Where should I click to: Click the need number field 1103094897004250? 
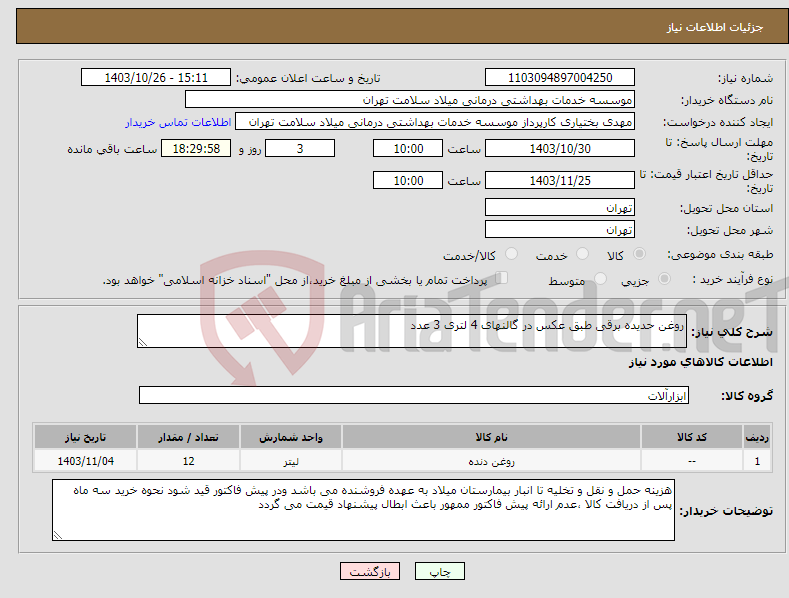560,78
